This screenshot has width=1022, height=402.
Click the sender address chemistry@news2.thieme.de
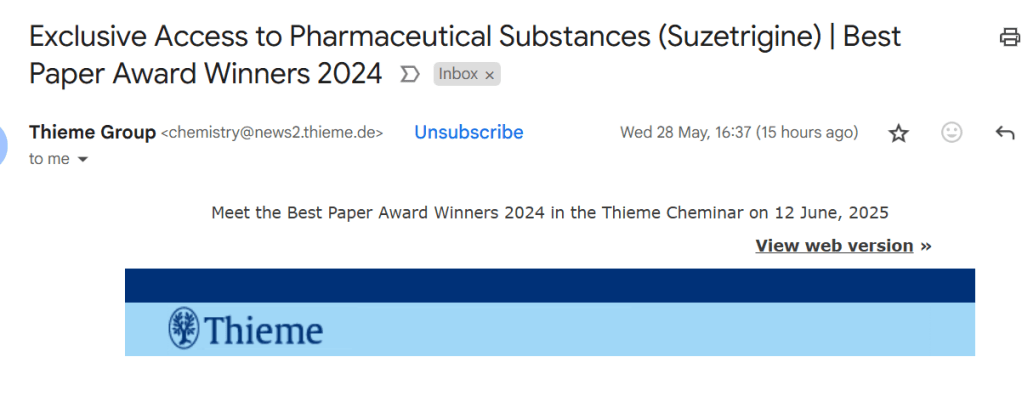point(272,133)
